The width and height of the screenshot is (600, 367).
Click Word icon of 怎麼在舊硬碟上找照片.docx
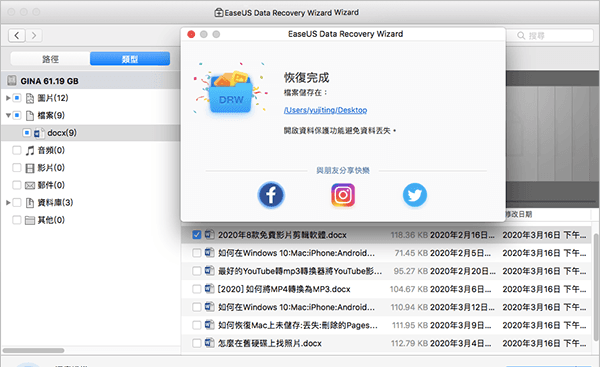209,343
